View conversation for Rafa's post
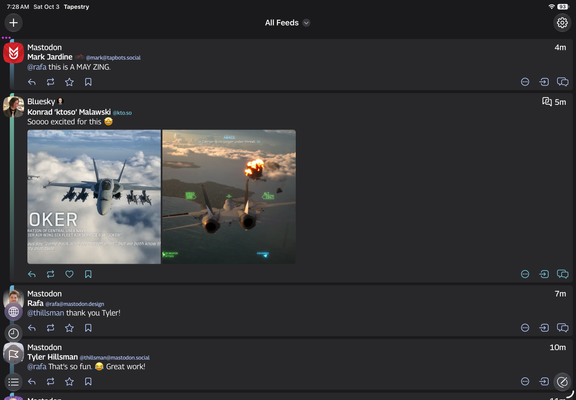 point(563,328)
